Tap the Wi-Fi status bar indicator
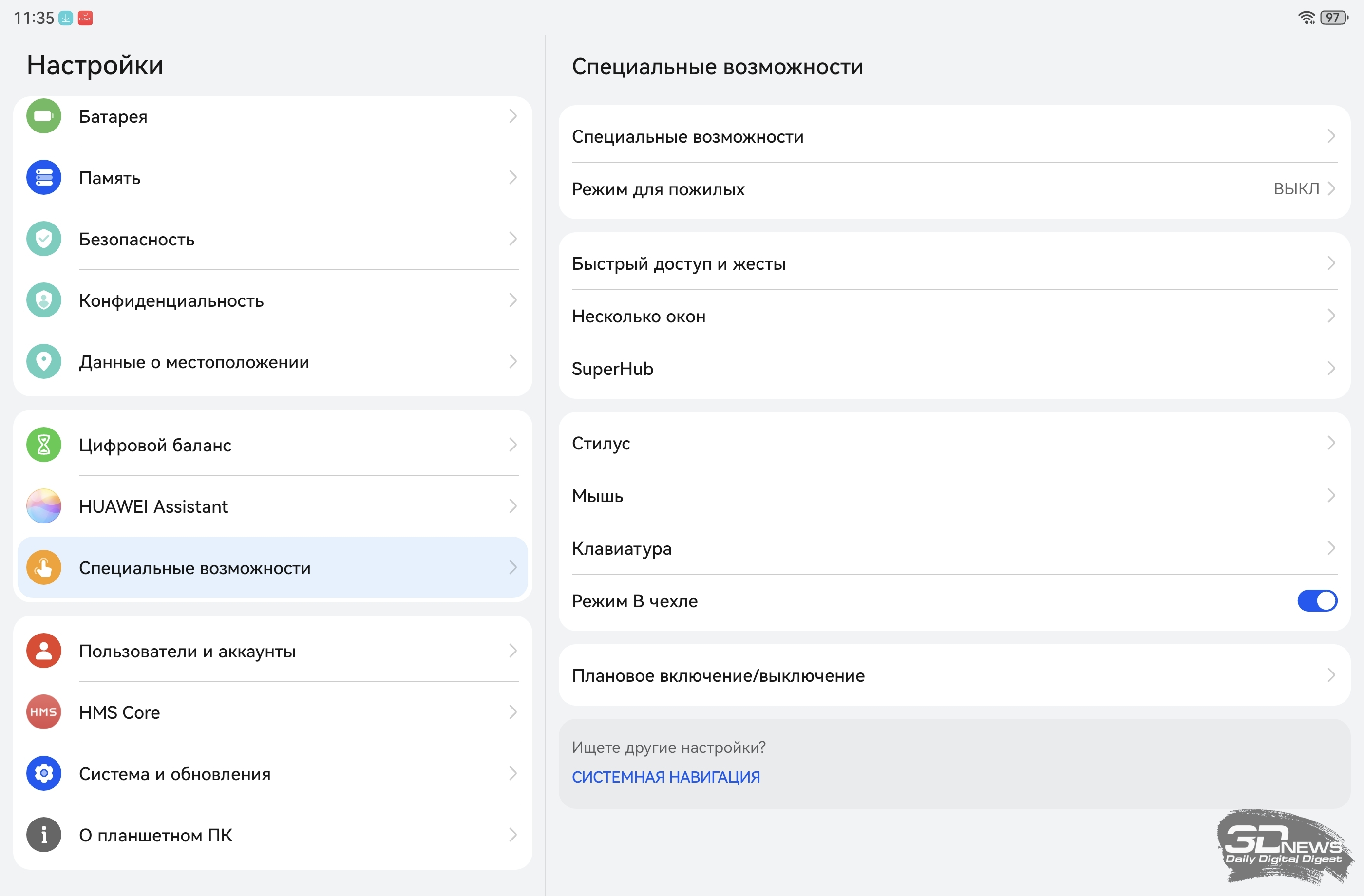This screenshot has width=1364, height=896. click(x=1306, y=18)
